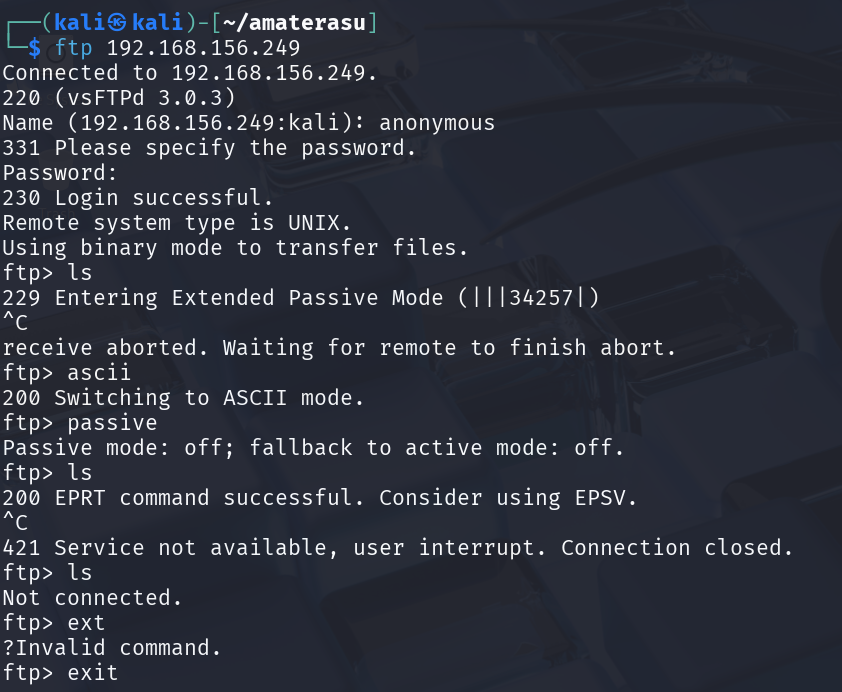
Task: Click the blue dollar sign prompt symbol
Action: [34, 48]
